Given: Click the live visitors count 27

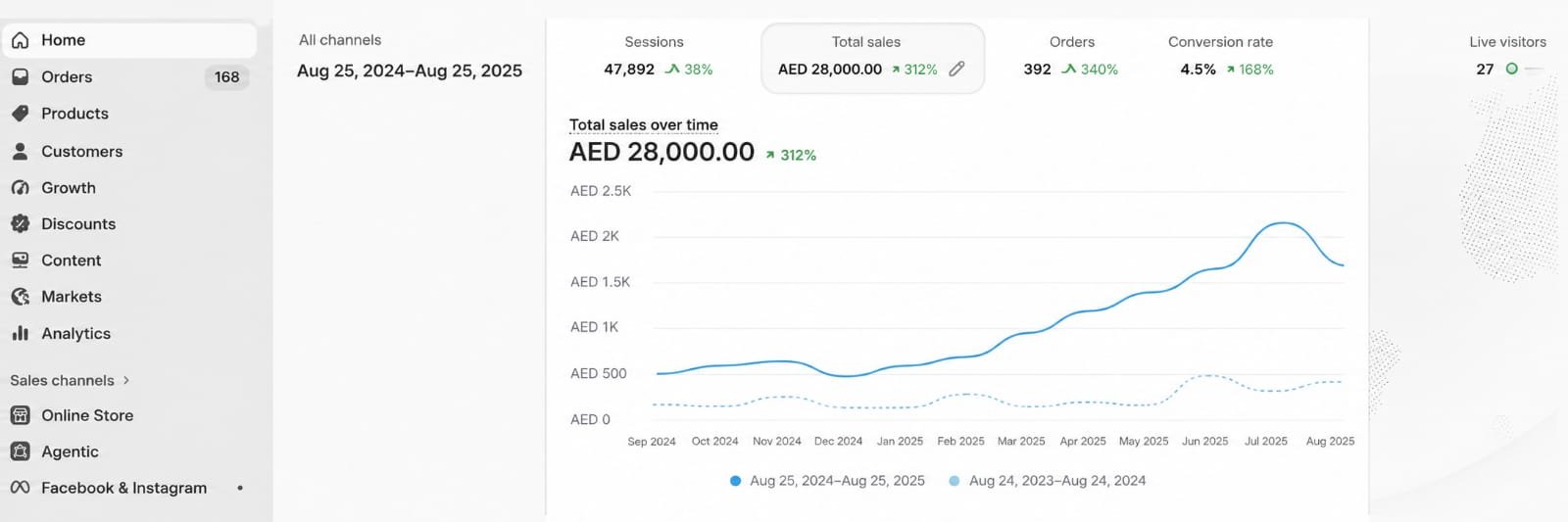Looking at the screenshot, I should tap(1485, 70).
